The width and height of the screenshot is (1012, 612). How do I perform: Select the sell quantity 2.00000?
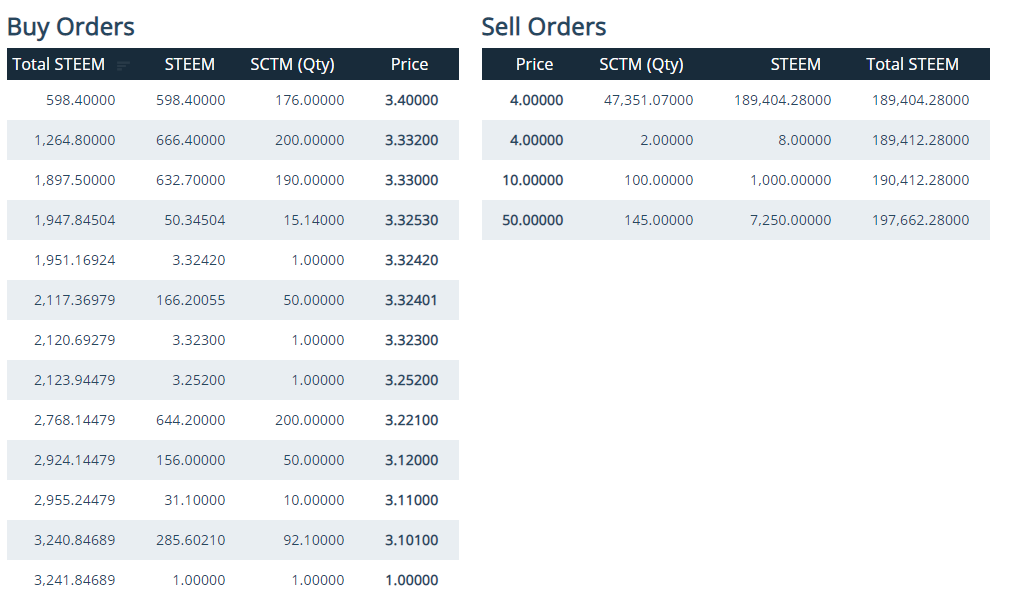click(667, 140)
